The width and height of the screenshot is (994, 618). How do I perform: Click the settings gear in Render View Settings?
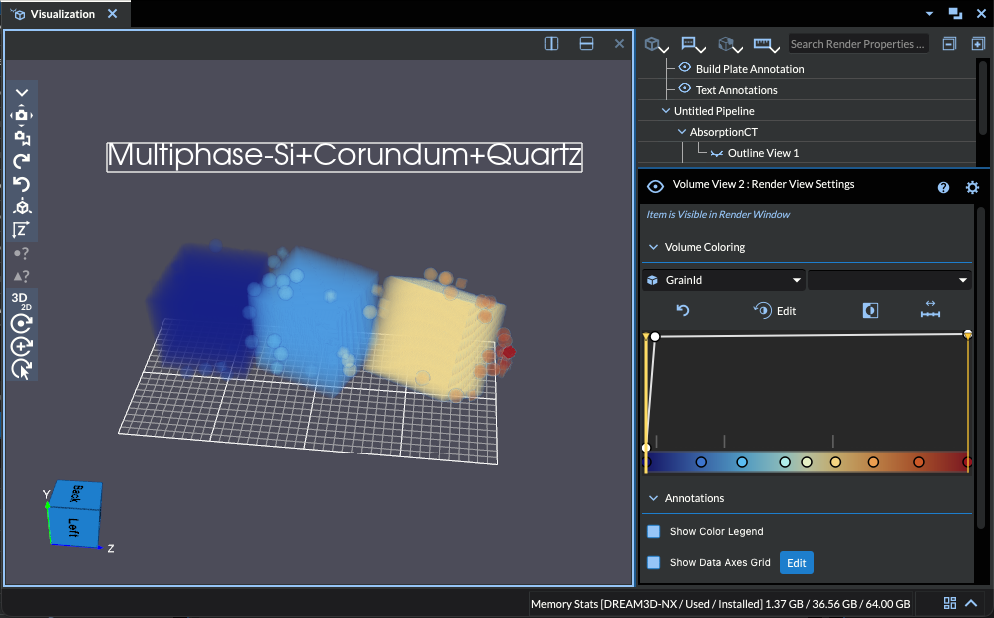pyautogui.click(x=972, y=187)
